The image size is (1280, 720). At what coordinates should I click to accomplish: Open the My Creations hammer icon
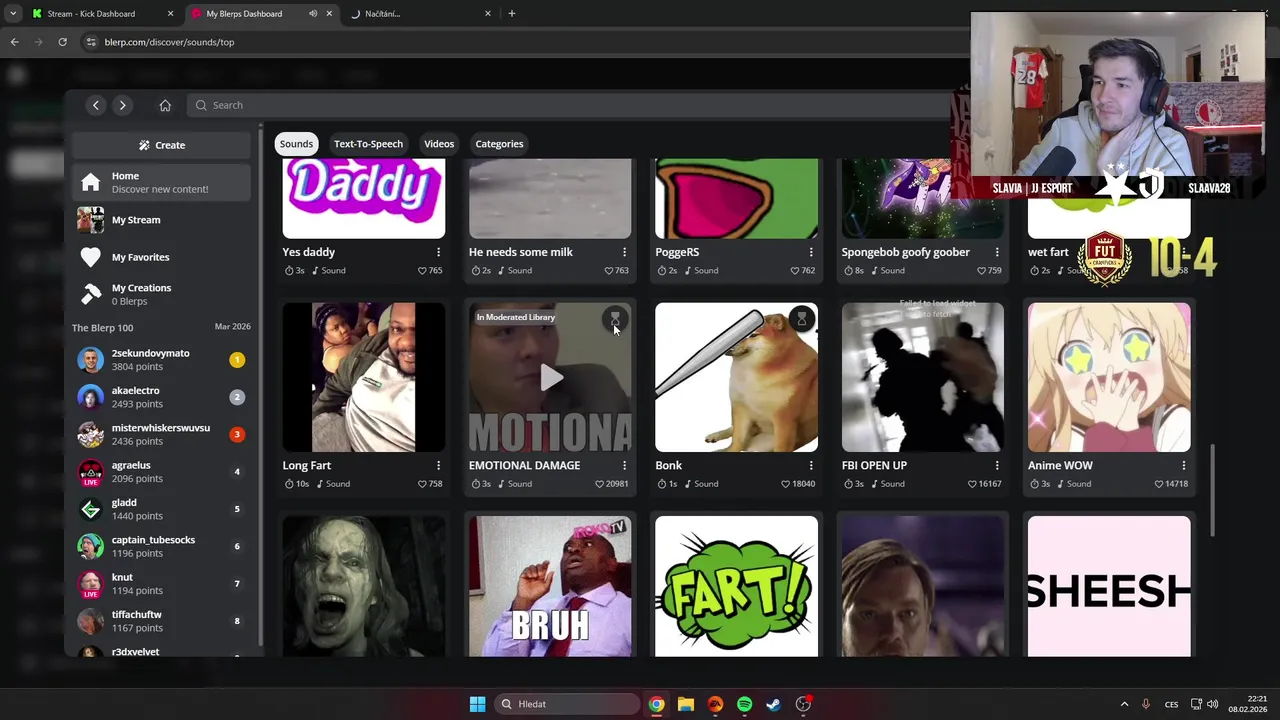[91, 294]
